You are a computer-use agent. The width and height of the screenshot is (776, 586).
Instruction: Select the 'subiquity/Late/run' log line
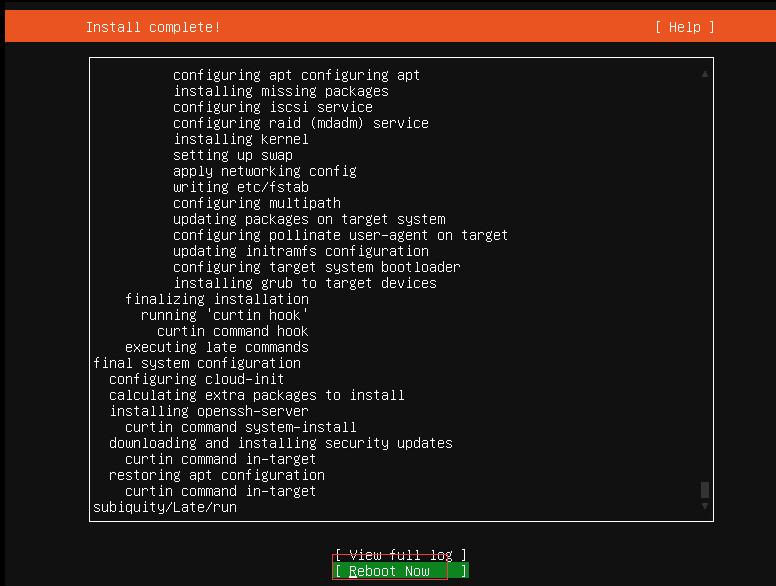[165, 507]
